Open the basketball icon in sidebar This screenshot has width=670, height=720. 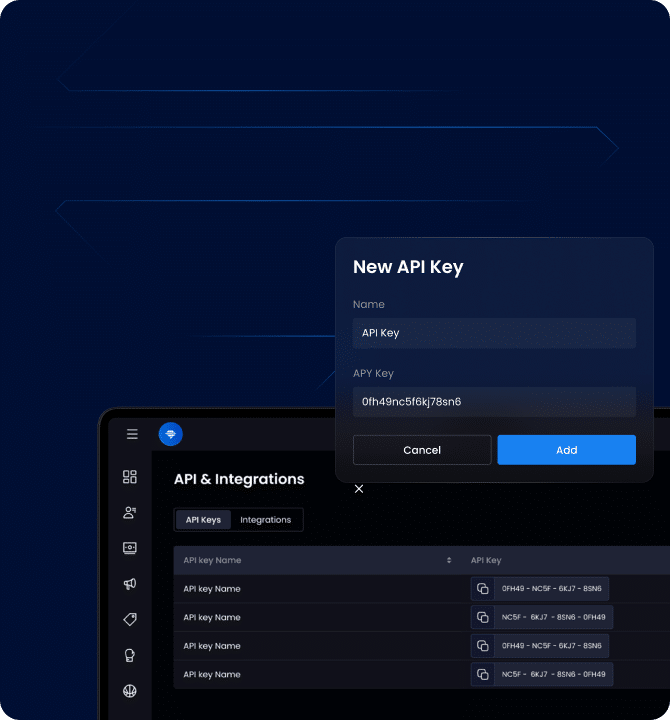tap(130, 691)
